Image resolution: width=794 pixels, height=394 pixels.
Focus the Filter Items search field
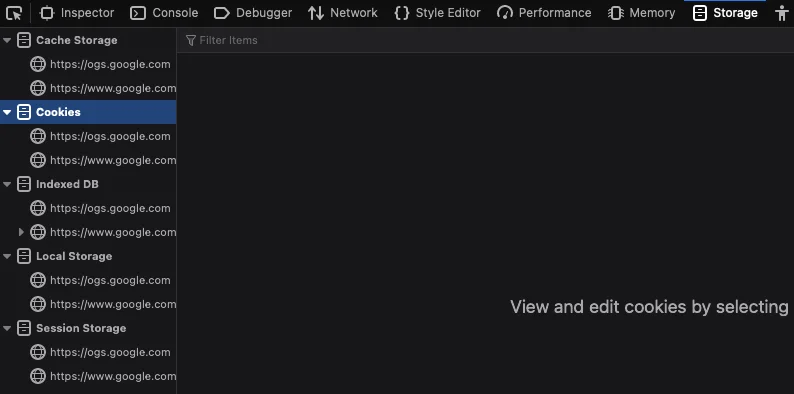485,40
